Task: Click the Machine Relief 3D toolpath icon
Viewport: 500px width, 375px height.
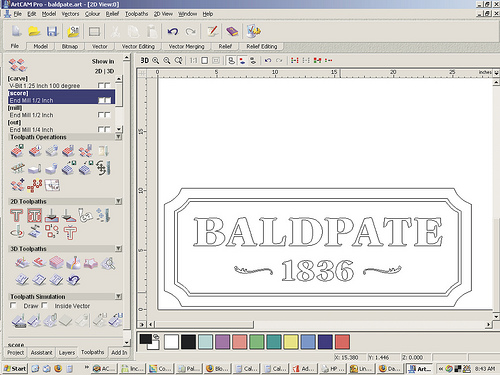Action: coord(21,263)
